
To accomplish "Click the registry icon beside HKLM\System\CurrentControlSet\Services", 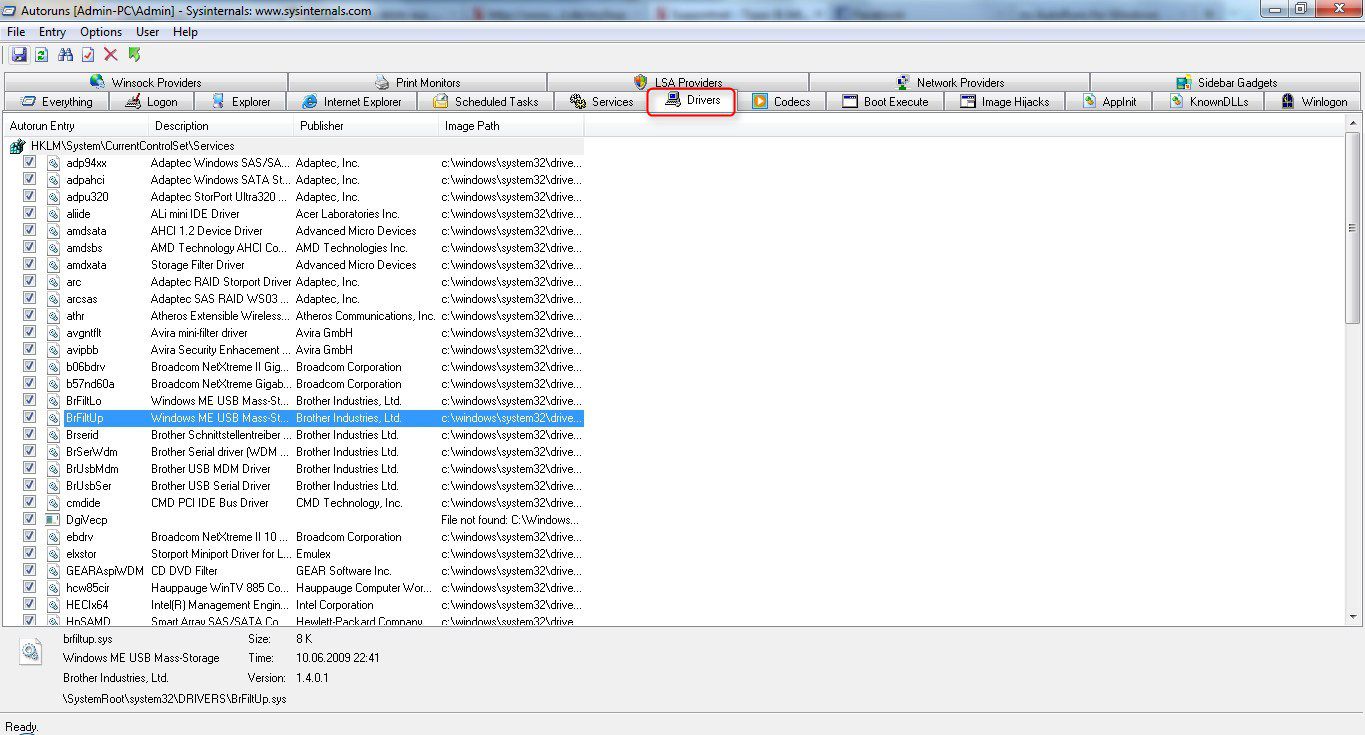I will (x=17, y=146).
